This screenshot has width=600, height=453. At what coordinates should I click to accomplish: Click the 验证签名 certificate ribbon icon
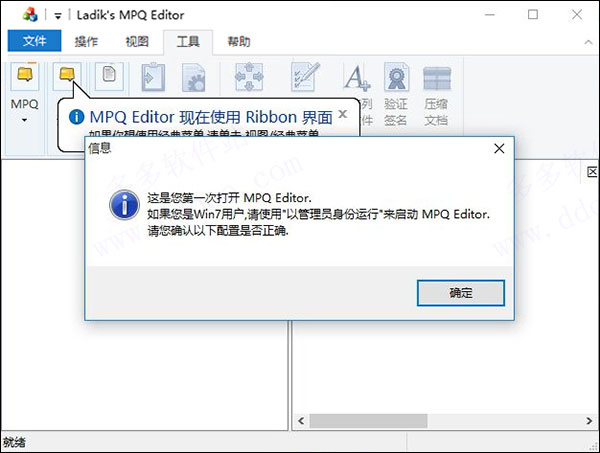coord(396,77)
